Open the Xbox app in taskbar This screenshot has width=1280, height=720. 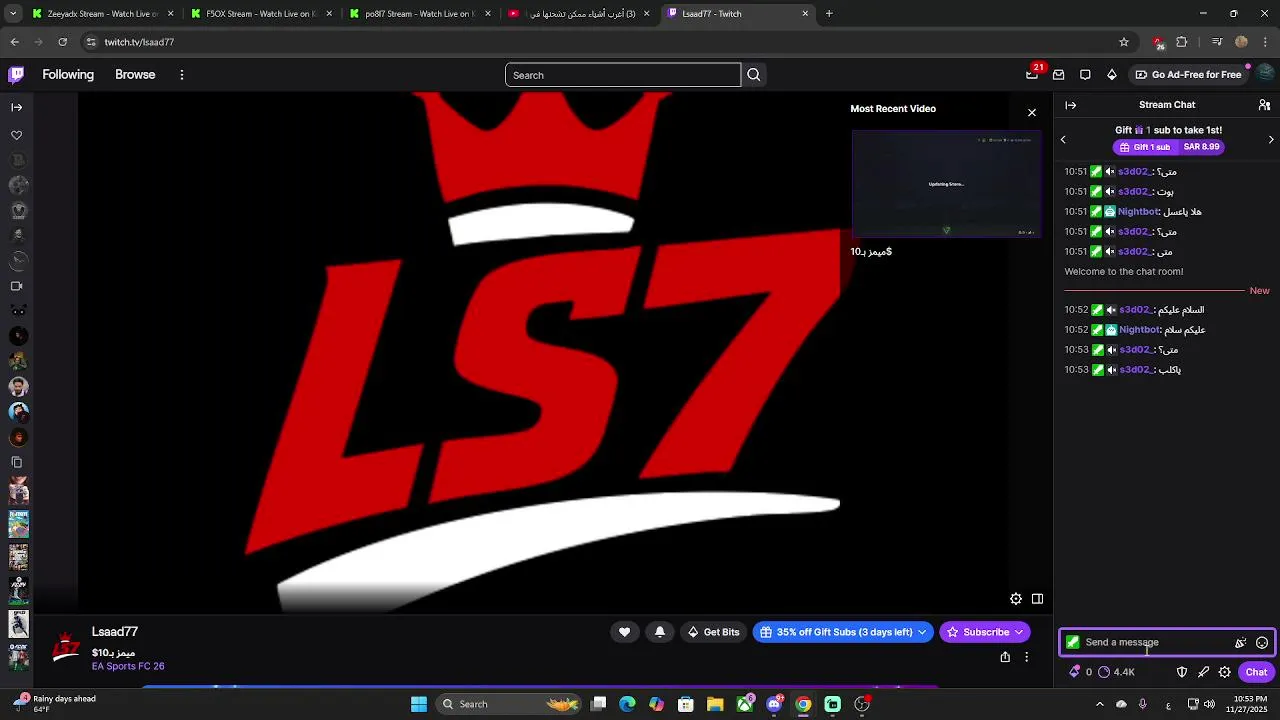pyautogui.click(x=745, y=704)
